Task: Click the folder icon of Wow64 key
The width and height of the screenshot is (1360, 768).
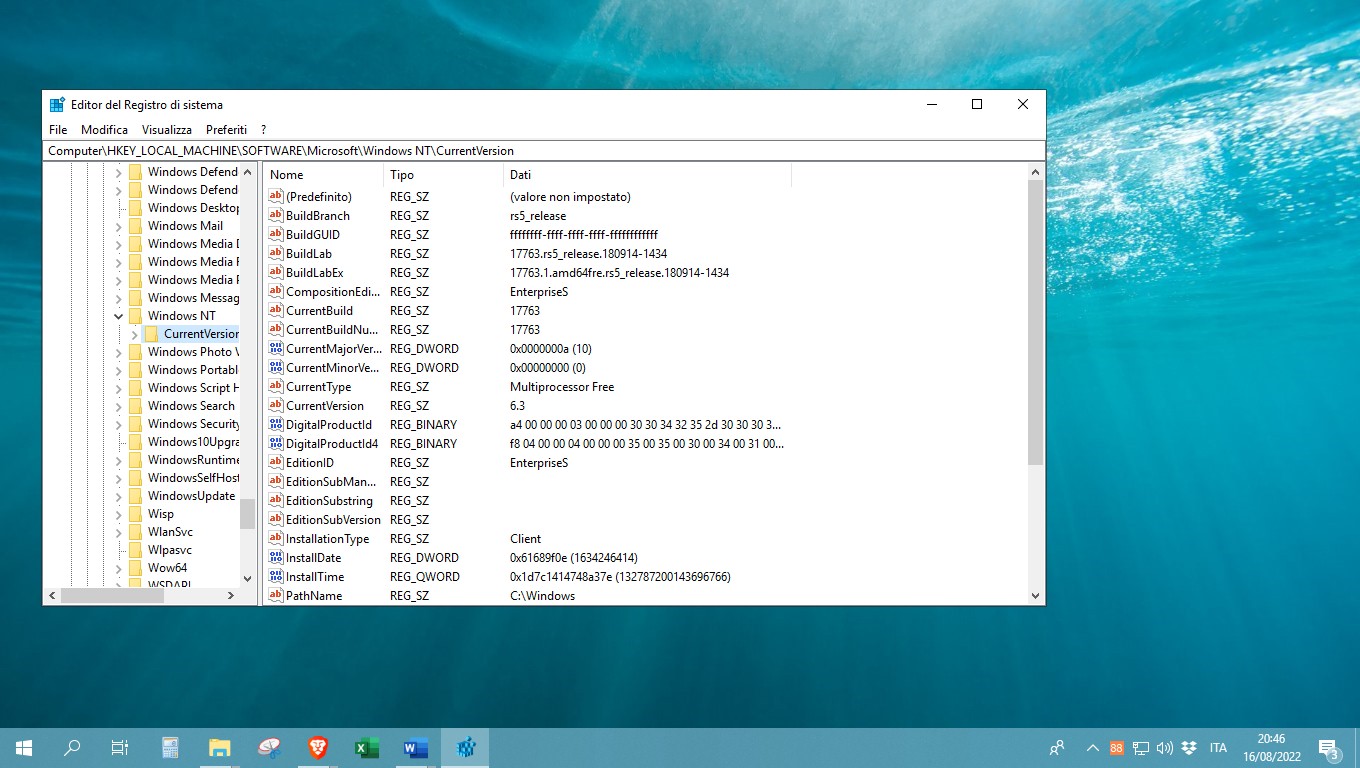Action: coord(135,568)
